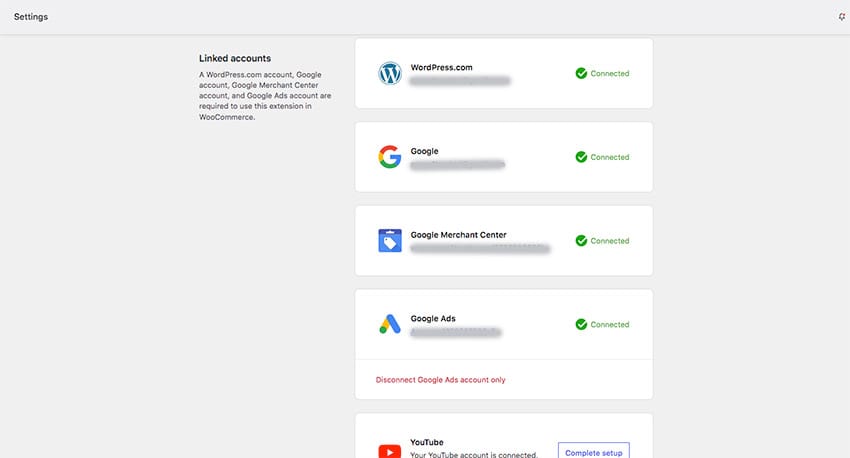Click blurred Merchant Center account detail
This screenshot has height=458, width=850.
(480, 248)
